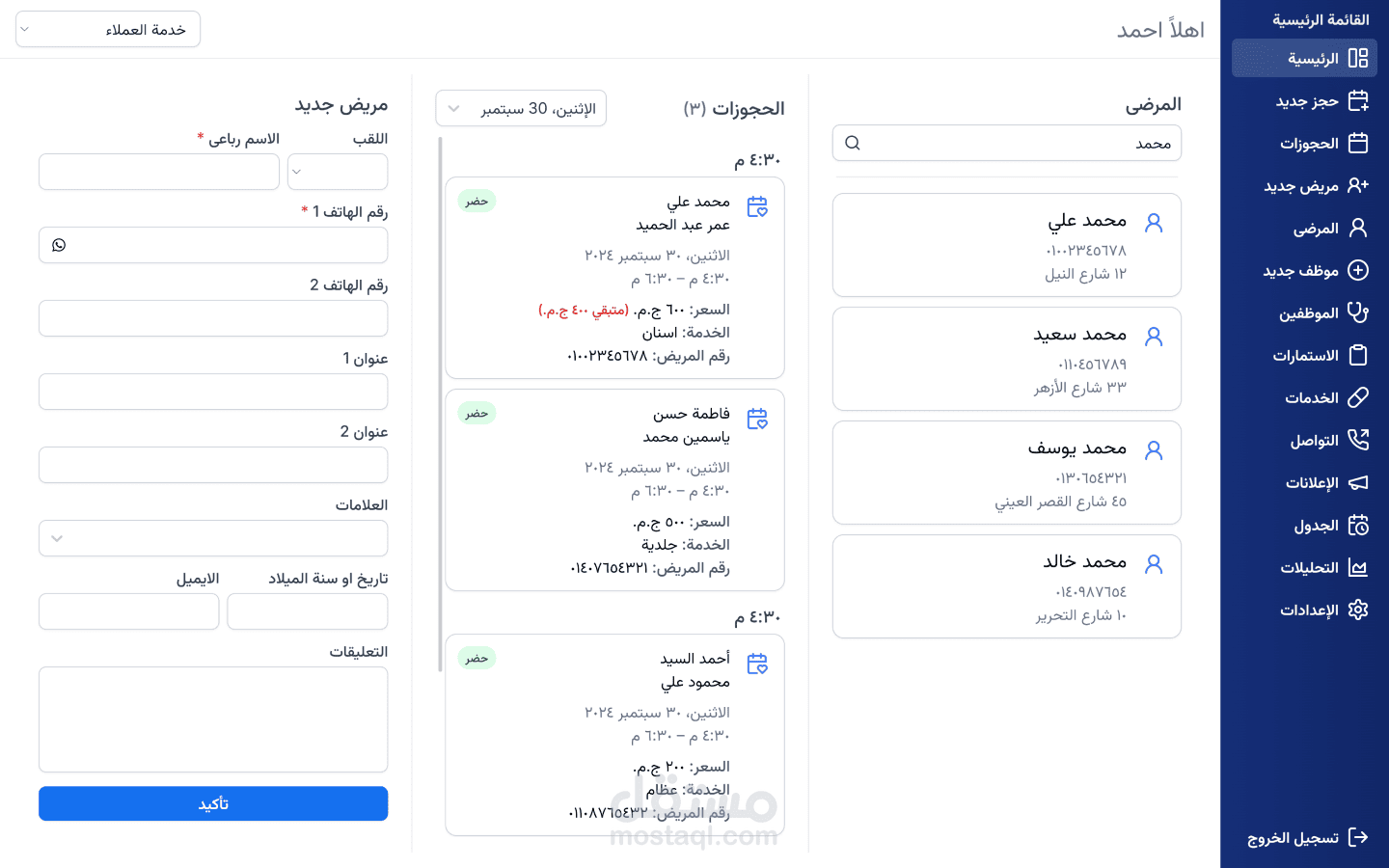Click the stethoscope icon for الموظفين
Viewport: 1389px width, 868px height.
(x=1358, y=312)
